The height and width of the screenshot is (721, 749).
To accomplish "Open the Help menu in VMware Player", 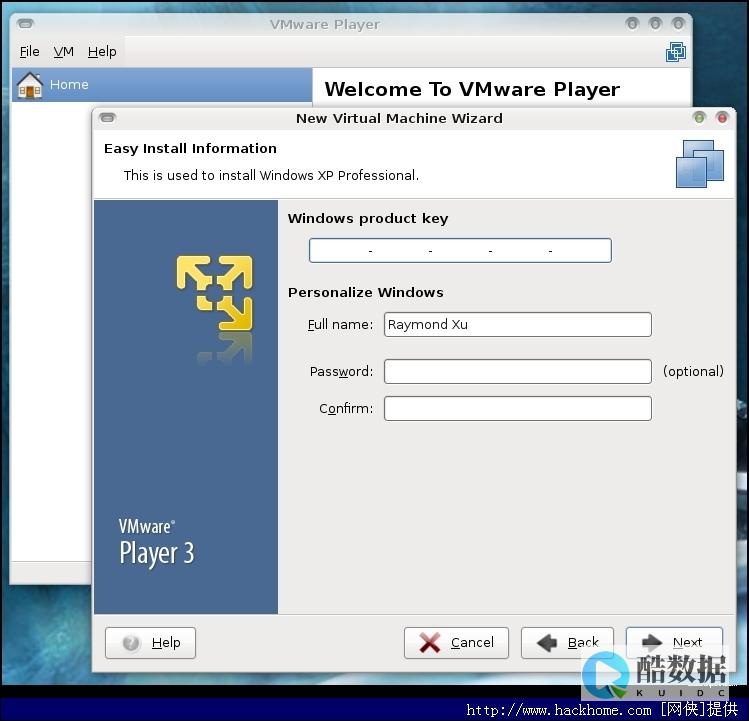I will pos(102,51).
